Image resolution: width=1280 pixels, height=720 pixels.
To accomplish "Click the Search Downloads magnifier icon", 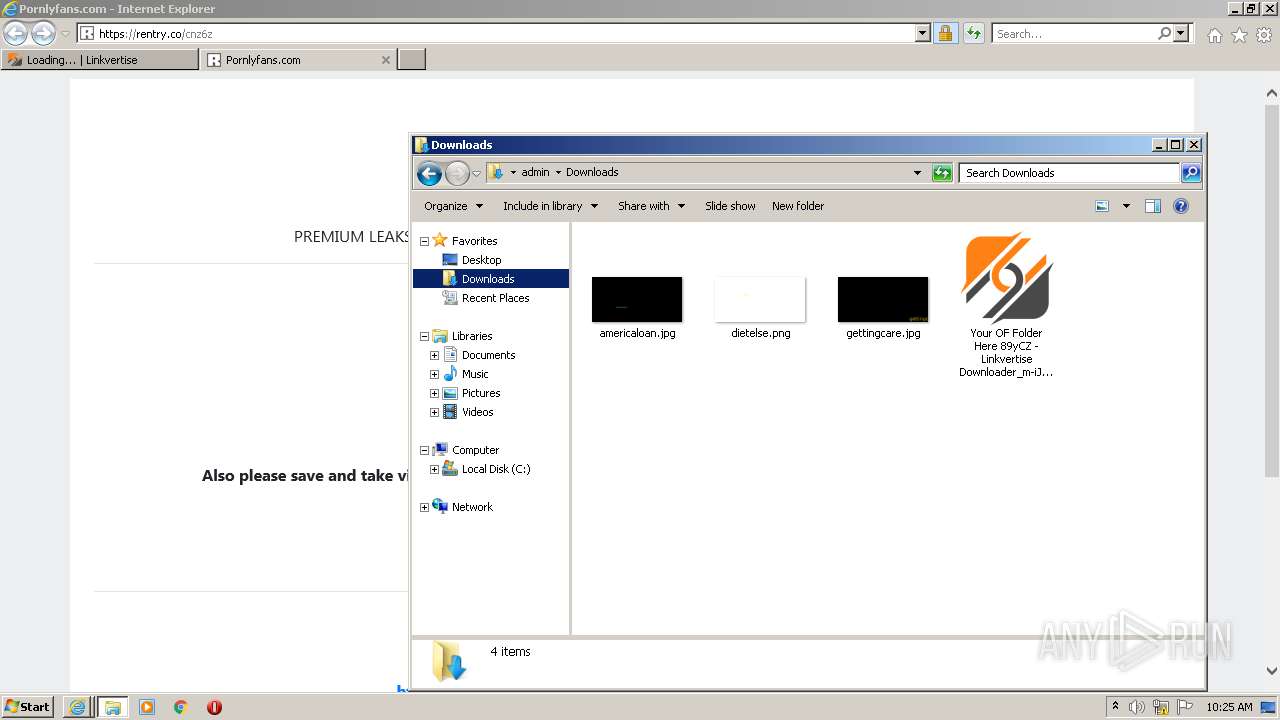I will click(x=1190, y=173).
